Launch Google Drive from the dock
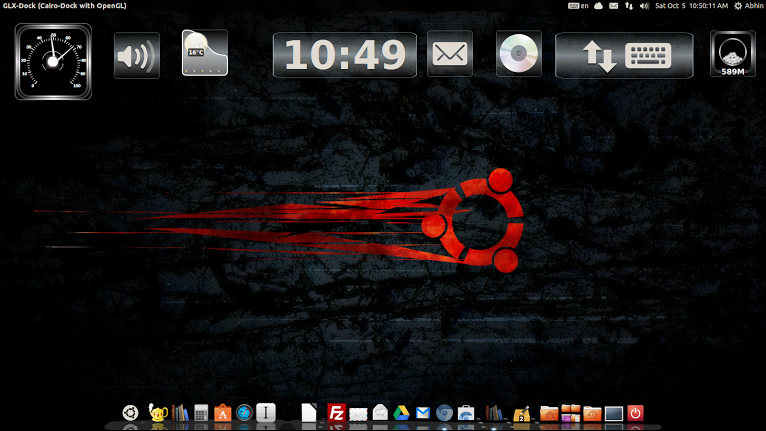The image size is (766, 431). point(401,413)
